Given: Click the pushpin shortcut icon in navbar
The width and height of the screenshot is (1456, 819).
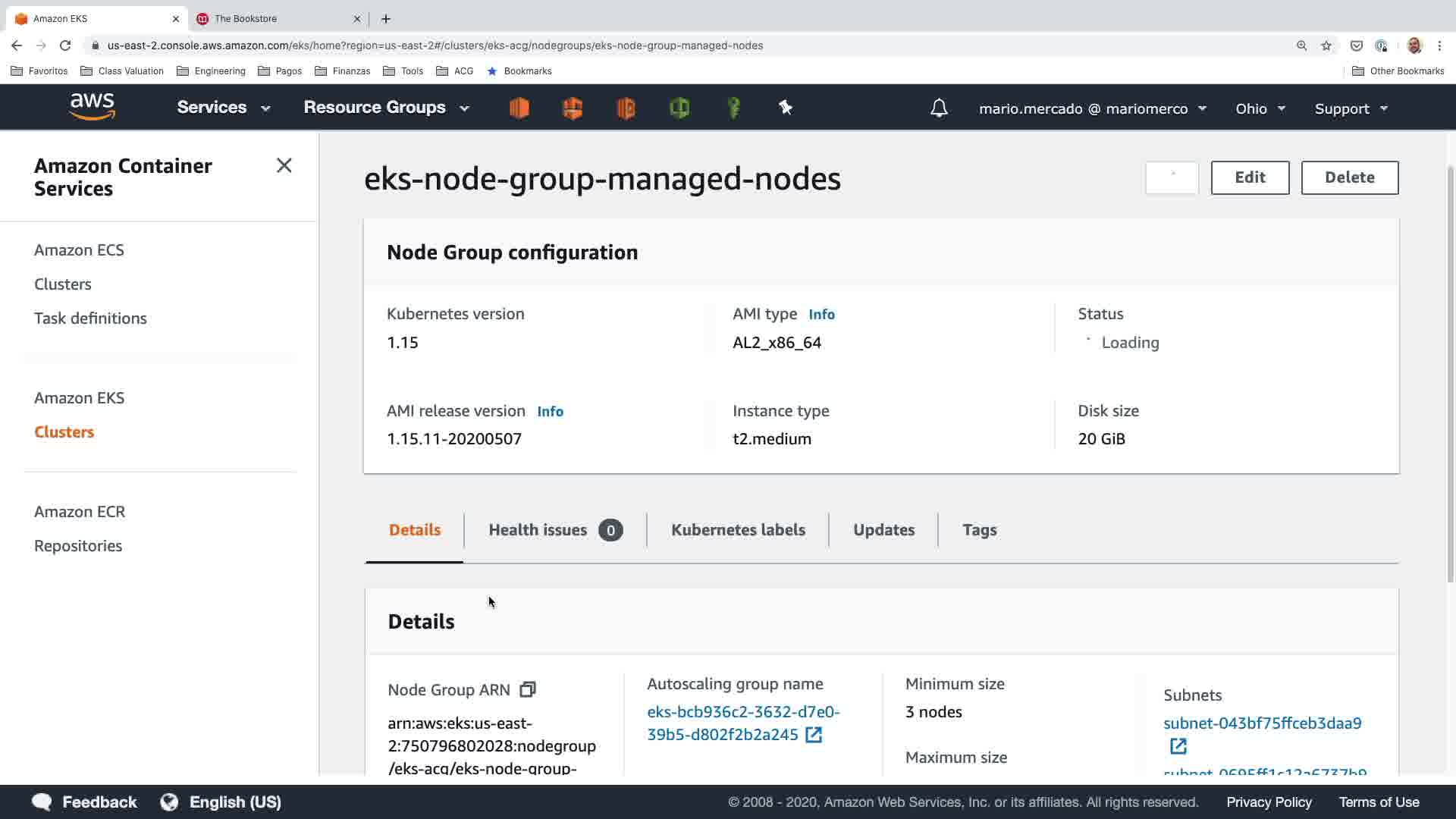Looking at the screenshot, I should [x=786, y=108].
